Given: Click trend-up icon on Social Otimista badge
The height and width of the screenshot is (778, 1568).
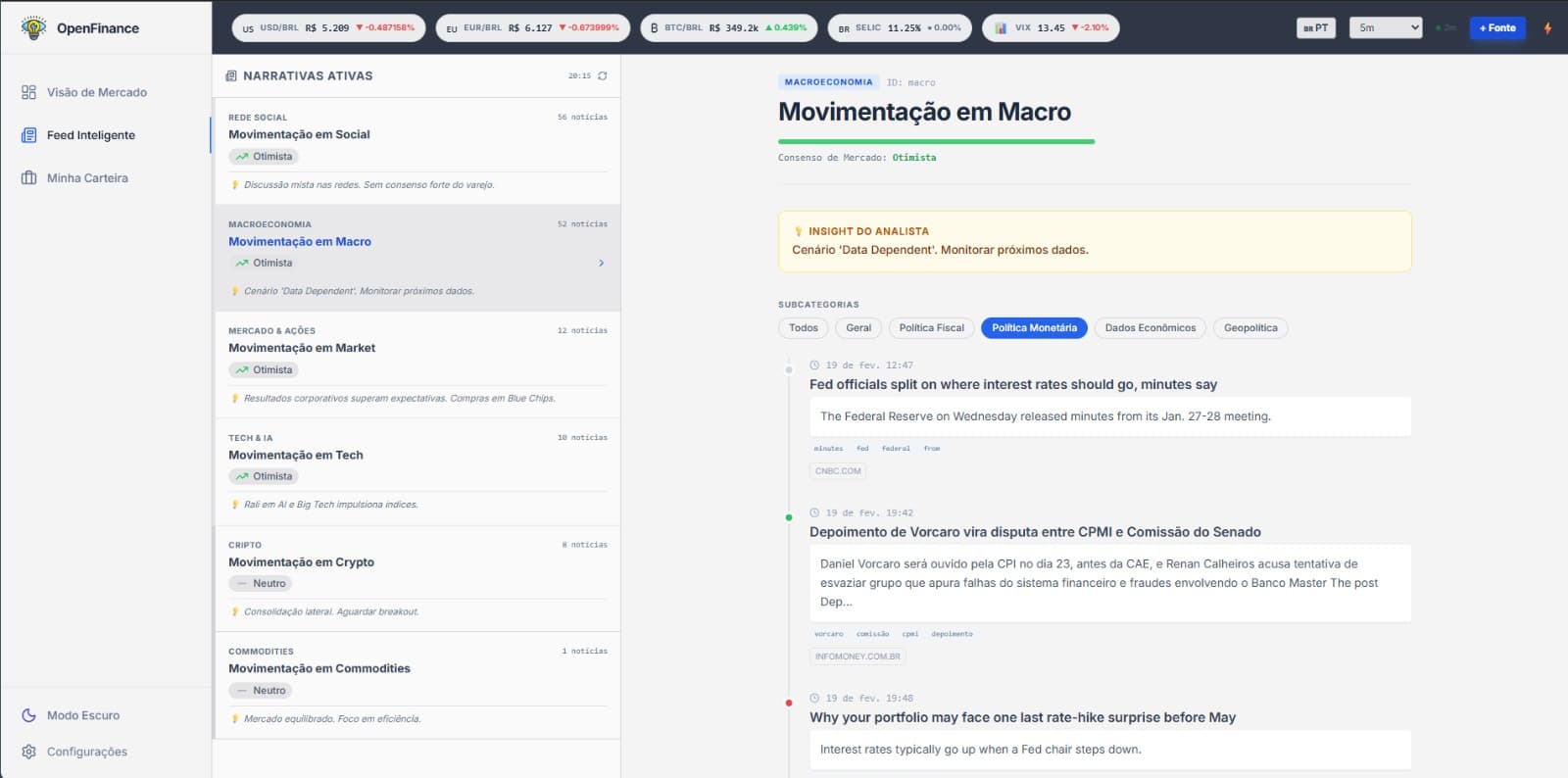Looking at the screenshot, I should 242,157.
